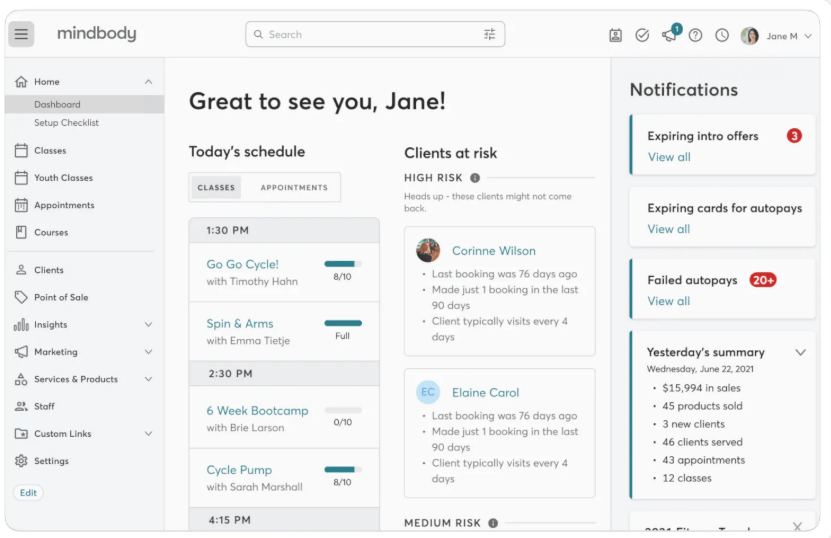Image resolution: width=831 pixels, height=538 pixels.
Task: Click into the Search field
Action: 365,34
